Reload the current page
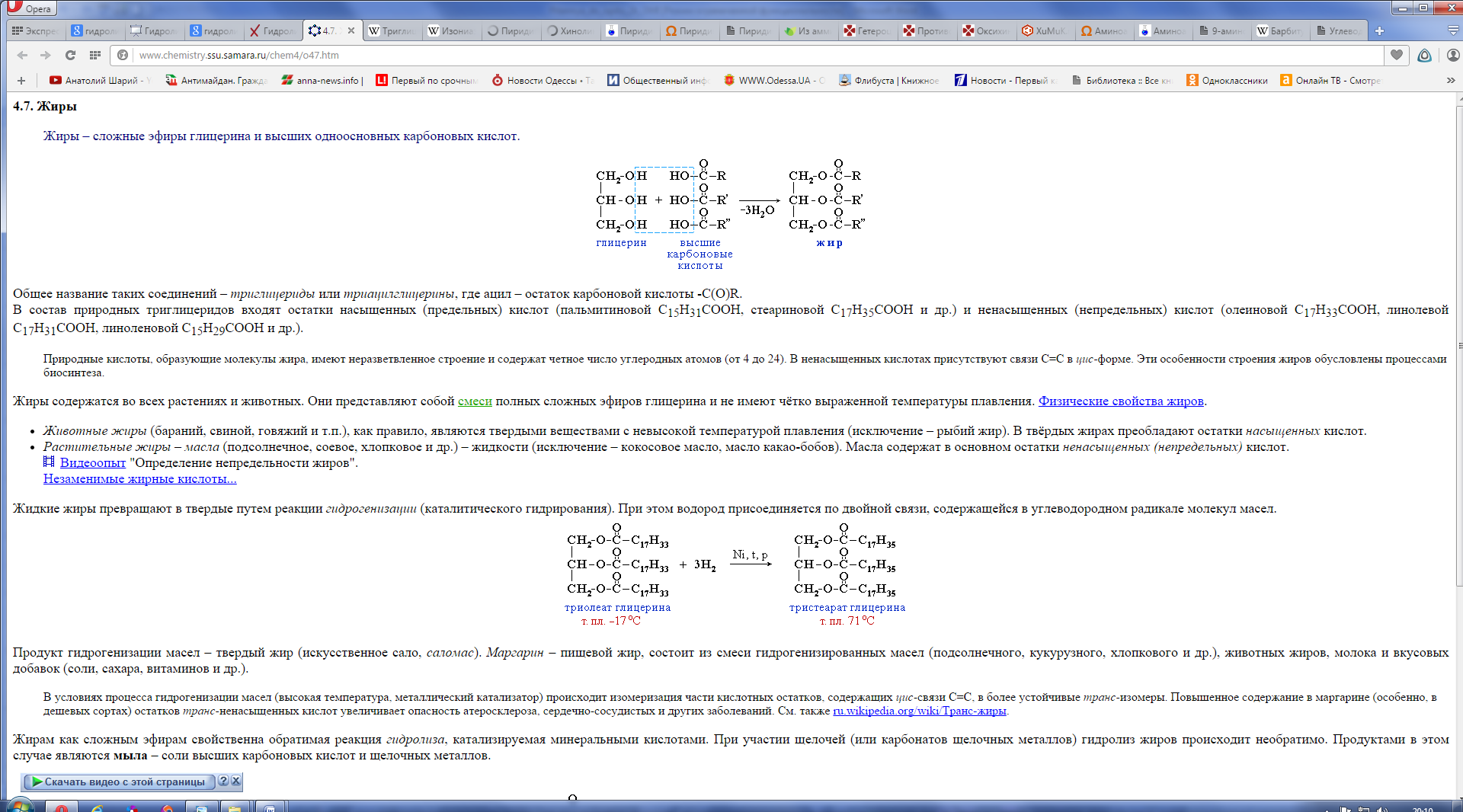The width and height of the screenshot is (1463, 812). [x=70, y=55]
